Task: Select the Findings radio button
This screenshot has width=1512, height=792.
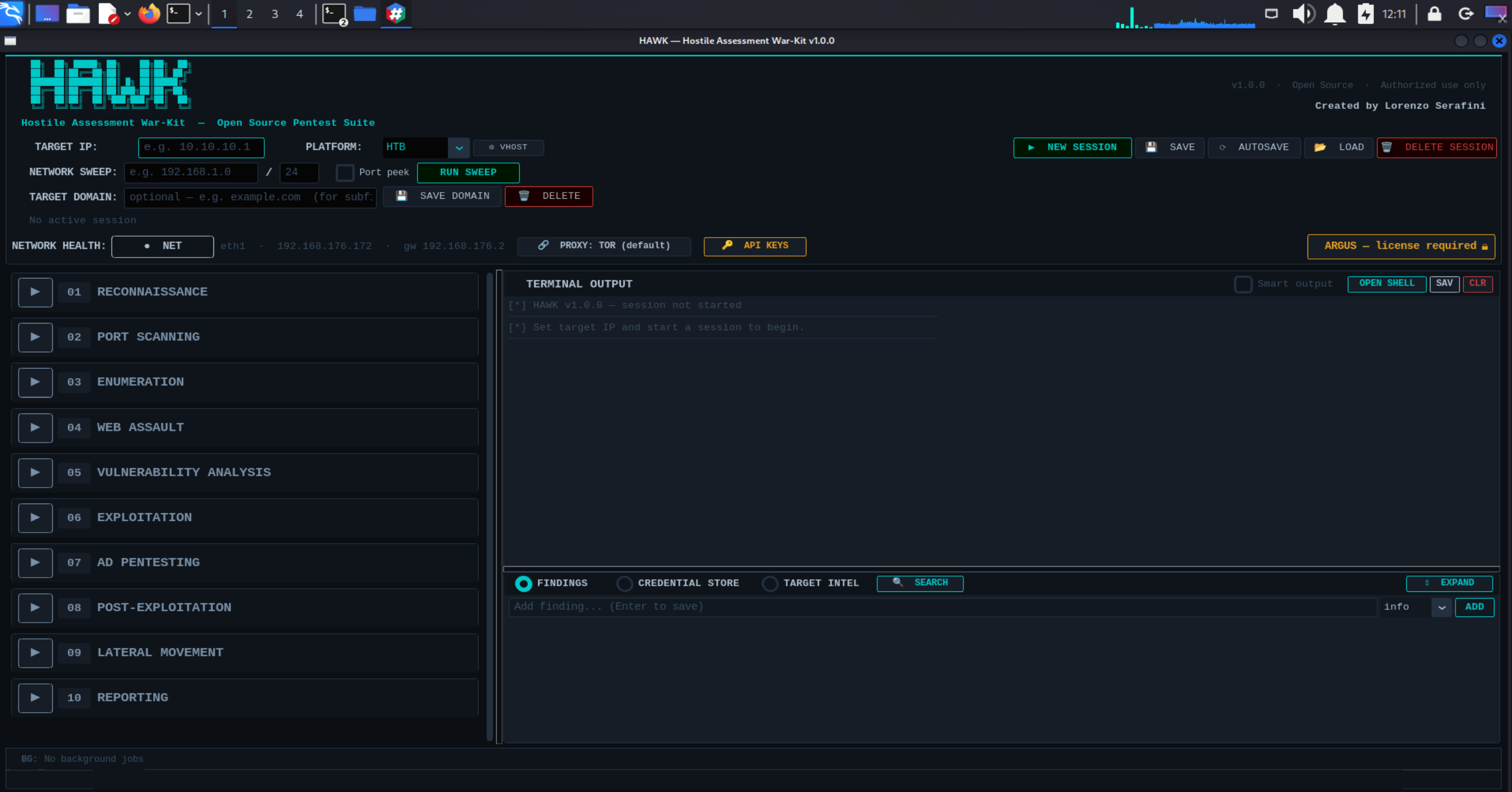Action: coord(523,584)
